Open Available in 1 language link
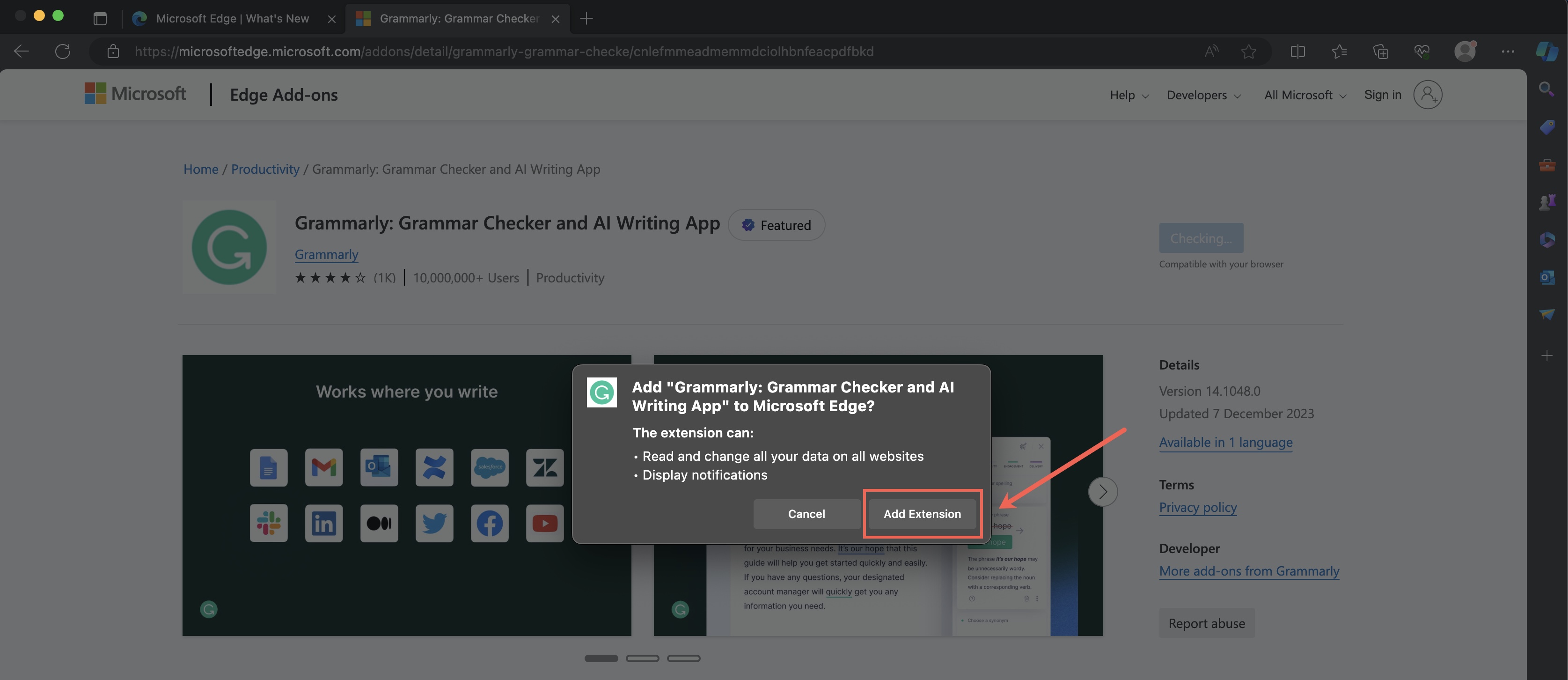This screenshot has height=680, width=1568. 1225,443
